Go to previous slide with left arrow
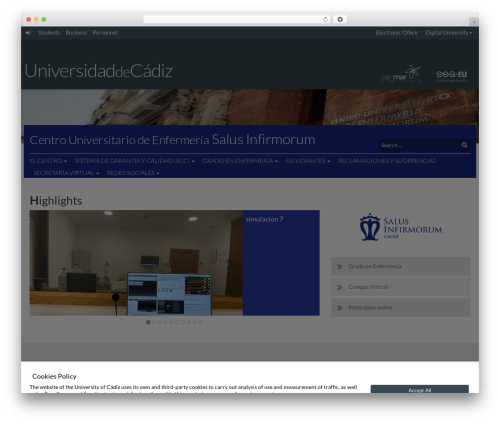 pos(42,265)
